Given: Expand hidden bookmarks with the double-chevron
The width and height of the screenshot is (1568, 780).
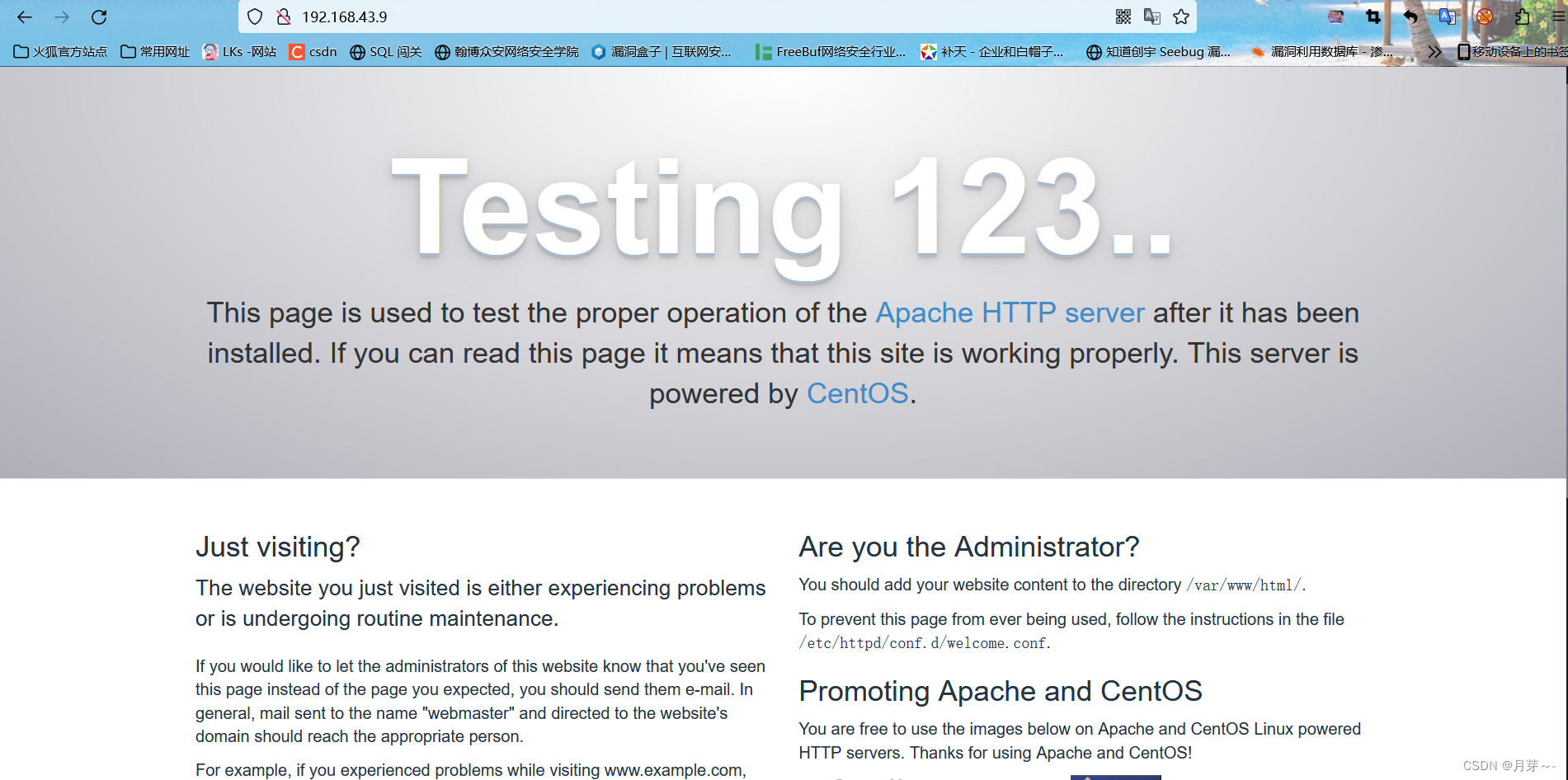Looking at the screenshot, I should 1434,51.
